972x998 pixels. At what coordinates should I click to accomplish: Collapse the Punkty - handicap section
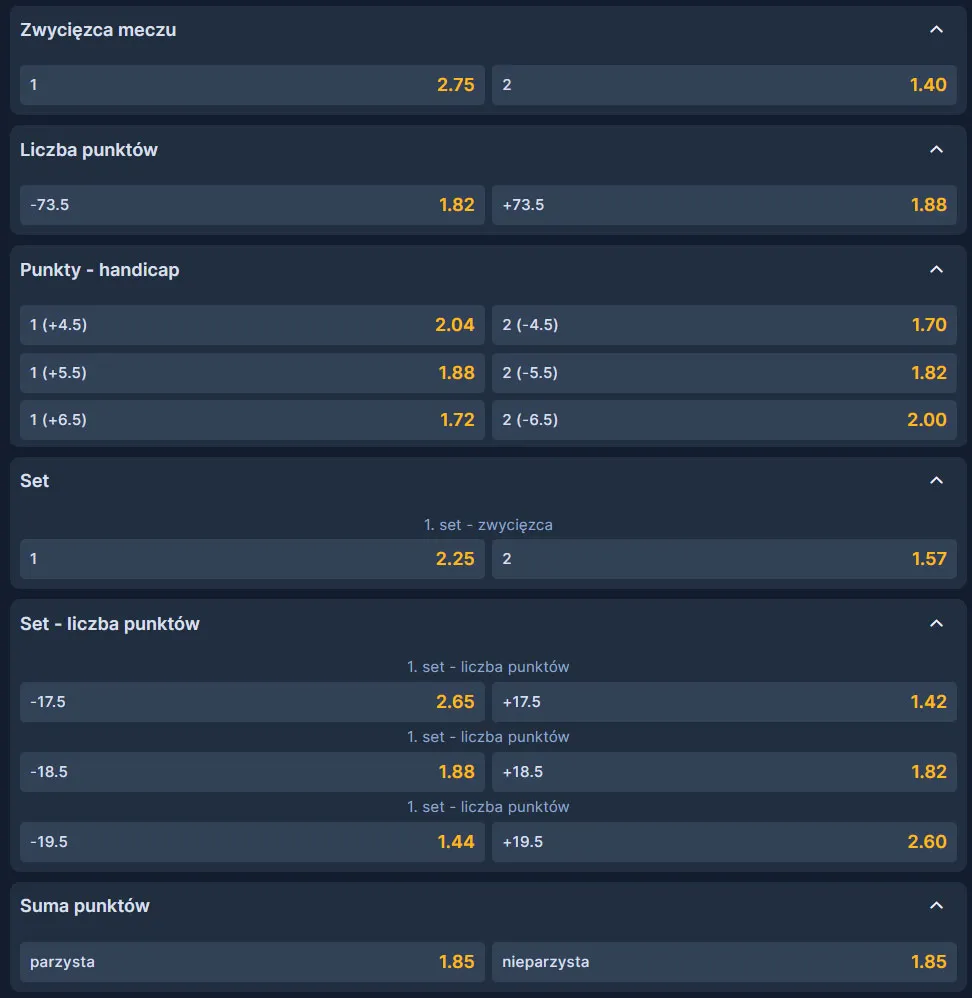coord(936,270)
